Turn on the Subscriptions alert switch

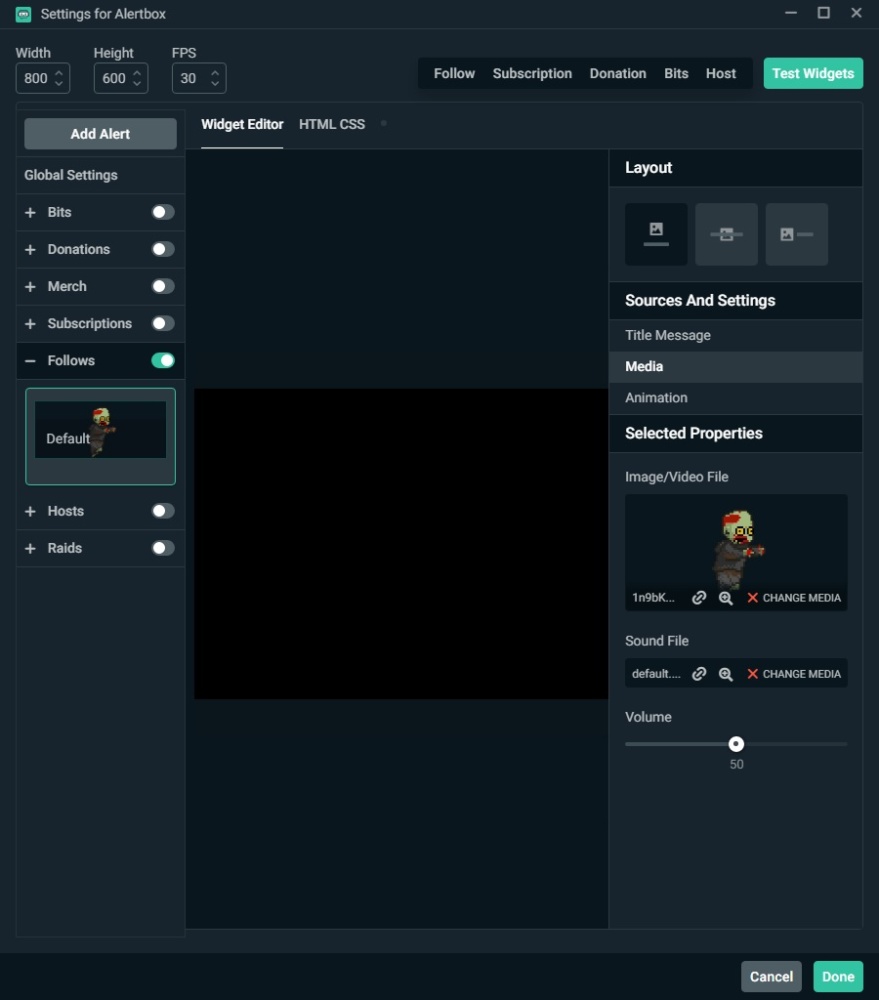163,323
